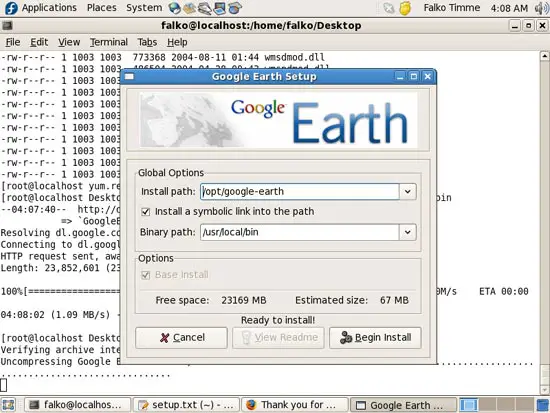Minimize the falko@localhost terminal window
Screen dimensions: 550x413
pyautogui.click(x=515, y=26)
